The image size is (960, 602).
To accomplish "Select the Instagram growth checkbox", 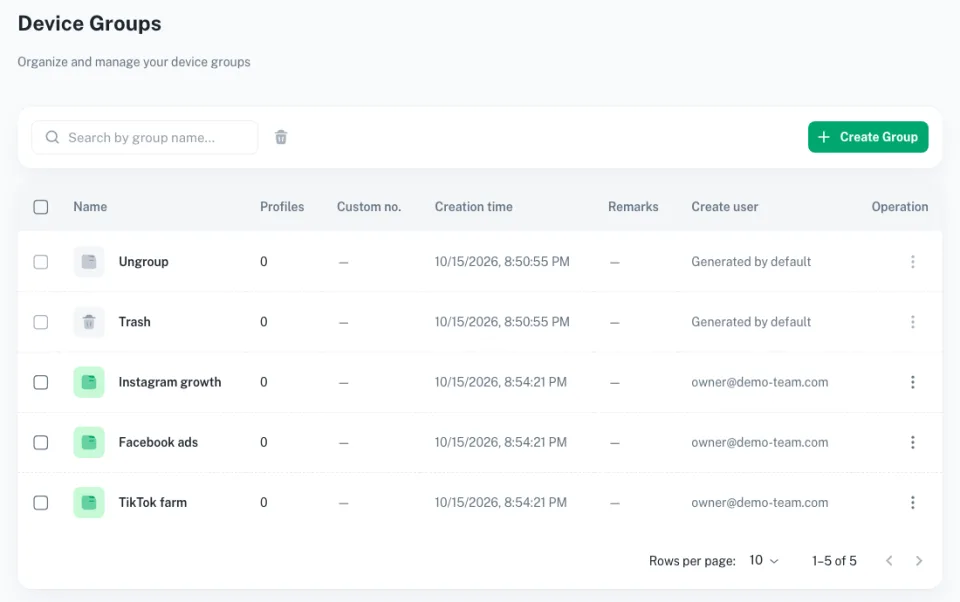I will (40, 382).
